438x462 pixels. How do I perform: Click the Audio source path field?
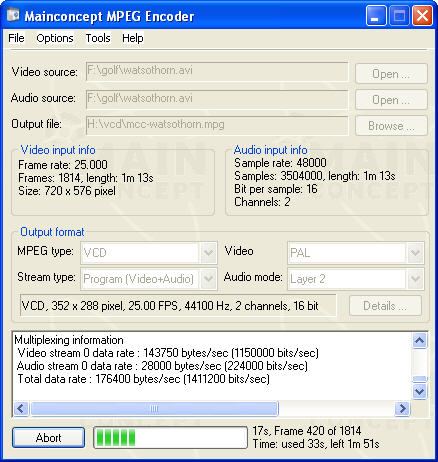[x=217, y=99]
